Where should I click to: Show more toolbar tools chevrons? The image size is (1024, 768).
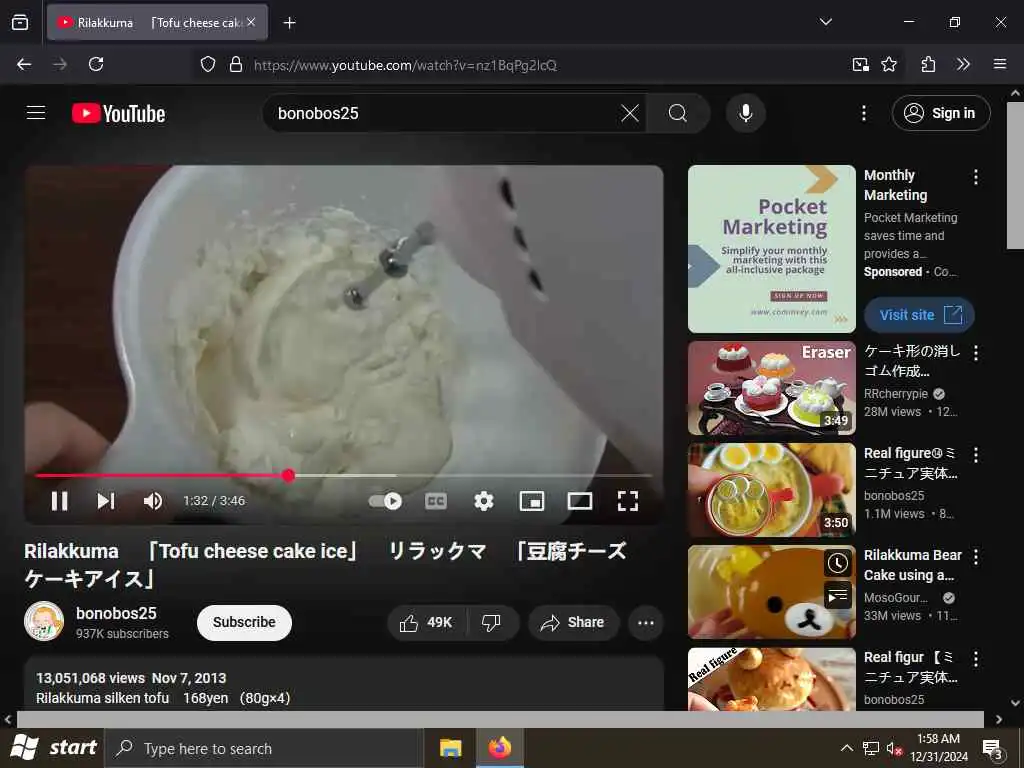coord(963,64)
